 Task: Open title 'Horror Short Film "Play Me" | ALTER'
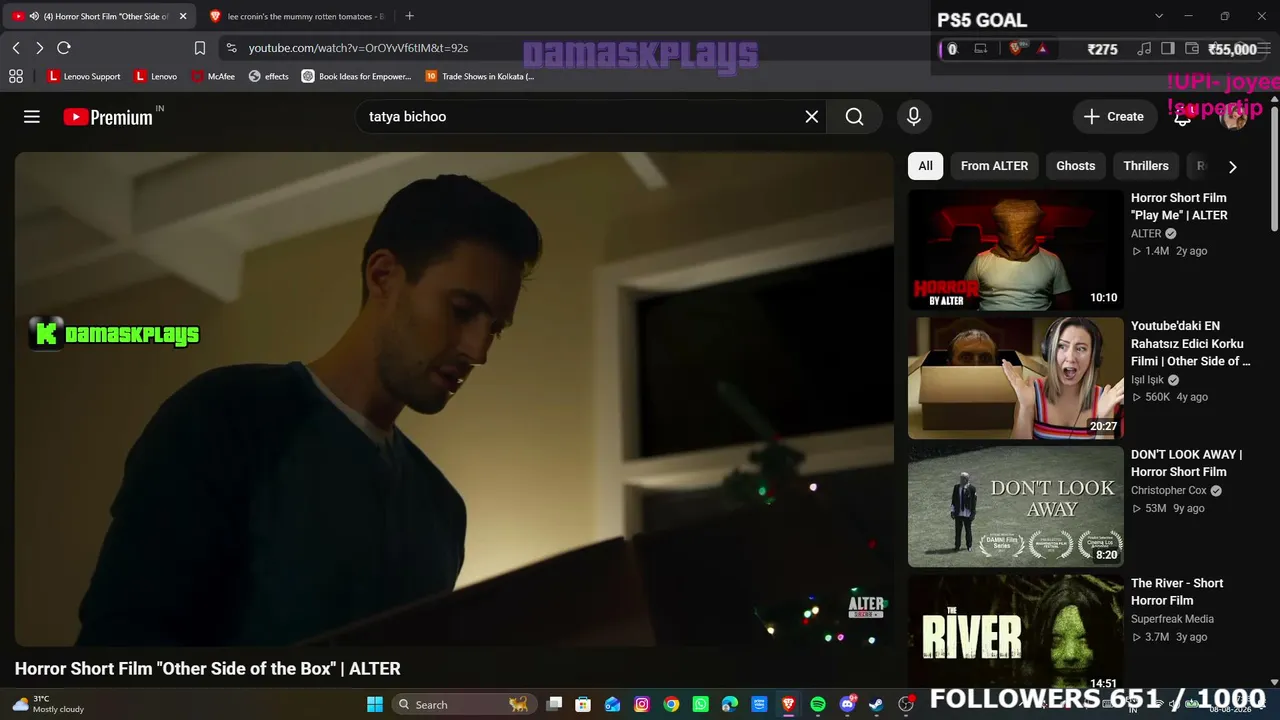[x=1179, y=206]
